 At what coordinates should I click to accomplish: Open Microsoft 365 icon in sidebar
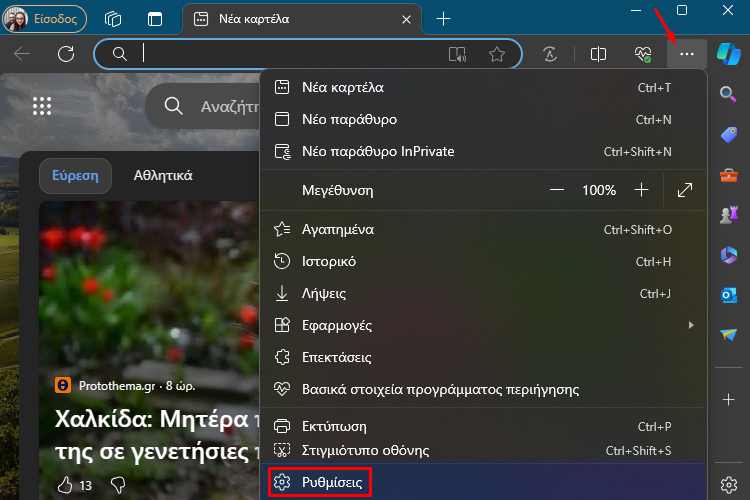[728, 255]
